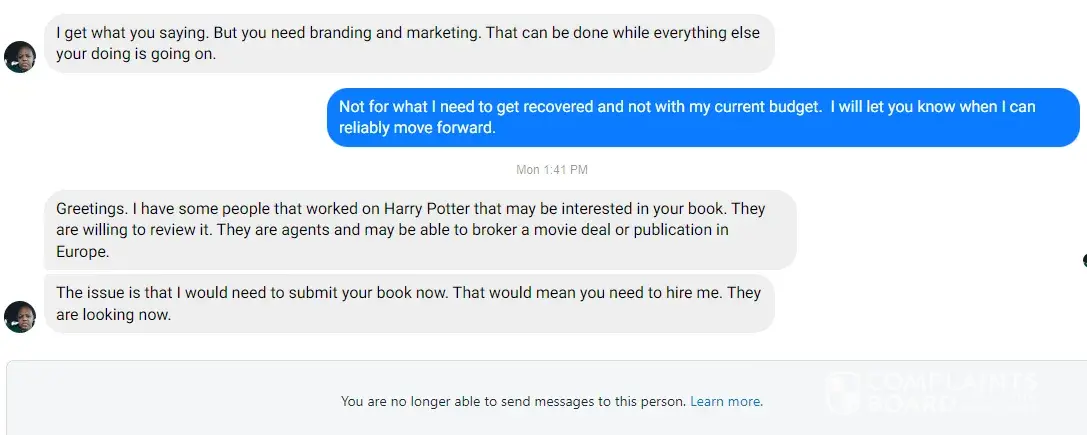Screen dimensions: 1087x435
Task: Click the "no longer able to send messages" notice
Action: pyautogui.click(x=513, y=402)
